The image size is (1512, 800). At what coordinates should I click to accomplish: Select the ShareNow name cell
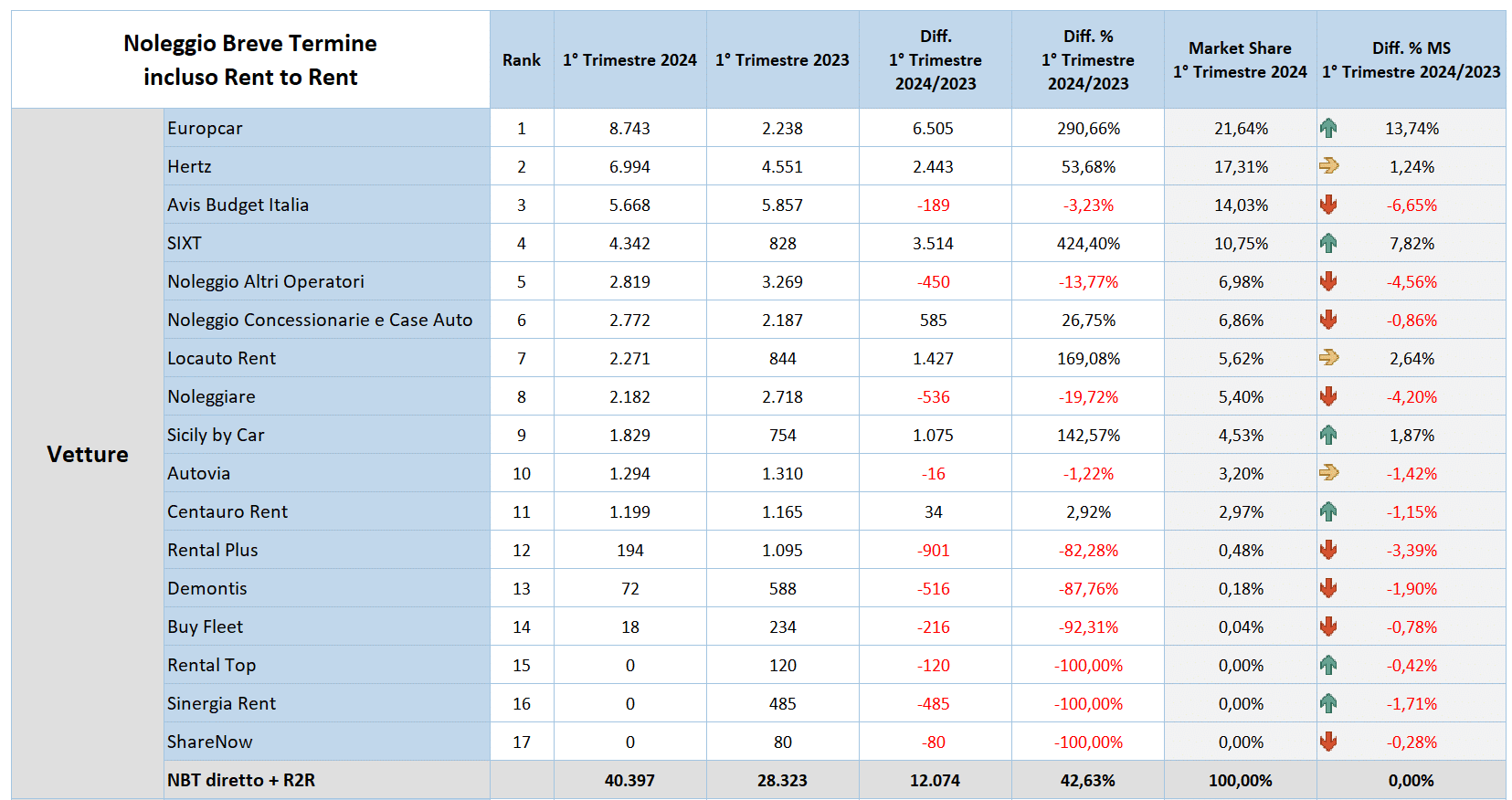pyautogui.click(x=327, y=742)
